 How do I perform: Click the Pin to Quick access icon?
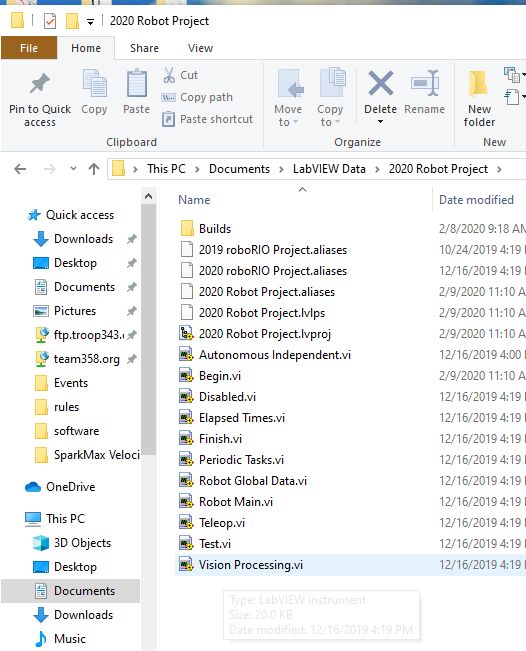point(40,84)
